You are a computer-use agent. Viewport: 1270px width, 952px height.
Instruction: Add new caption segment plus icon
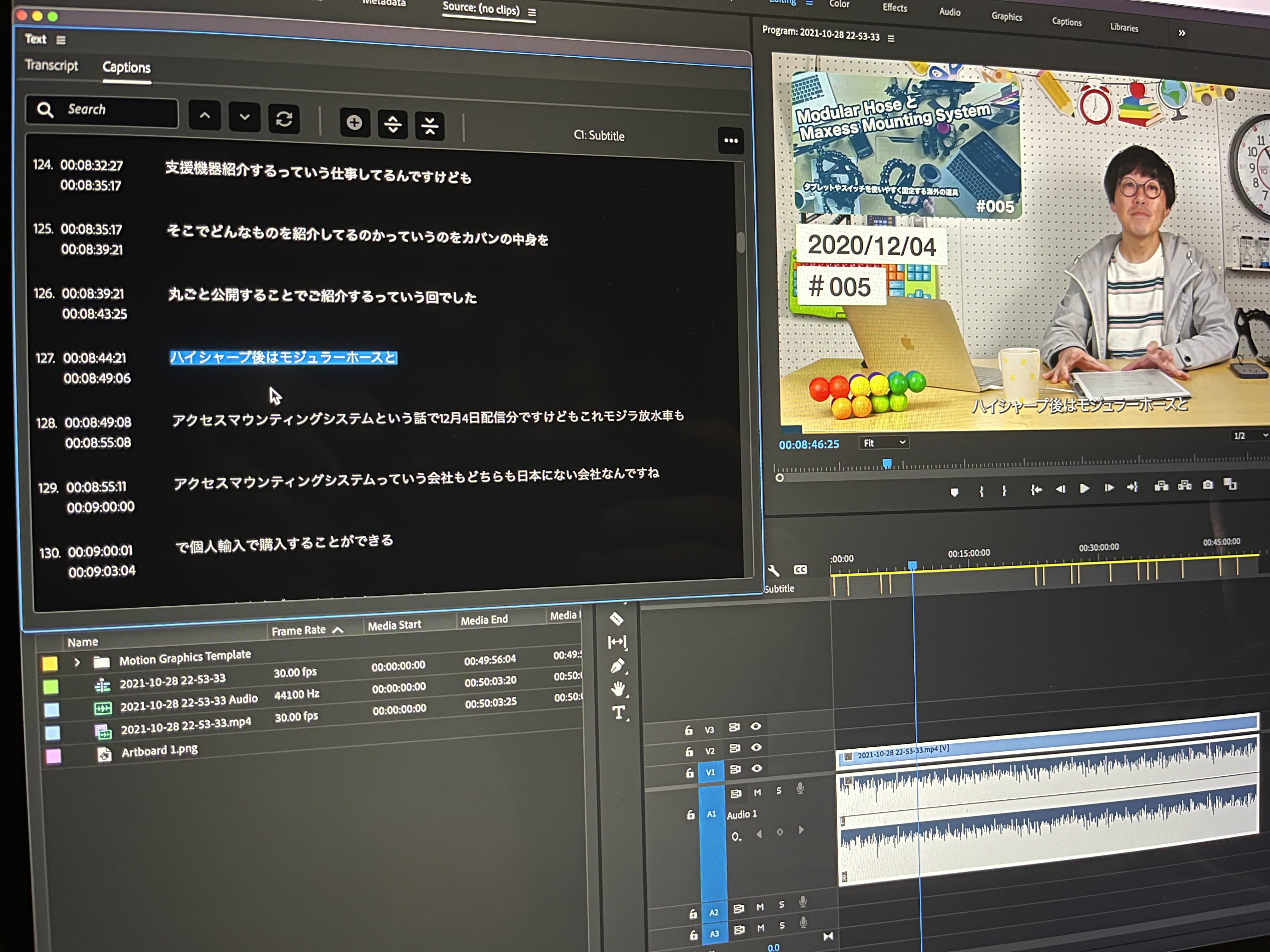(354, 122)
